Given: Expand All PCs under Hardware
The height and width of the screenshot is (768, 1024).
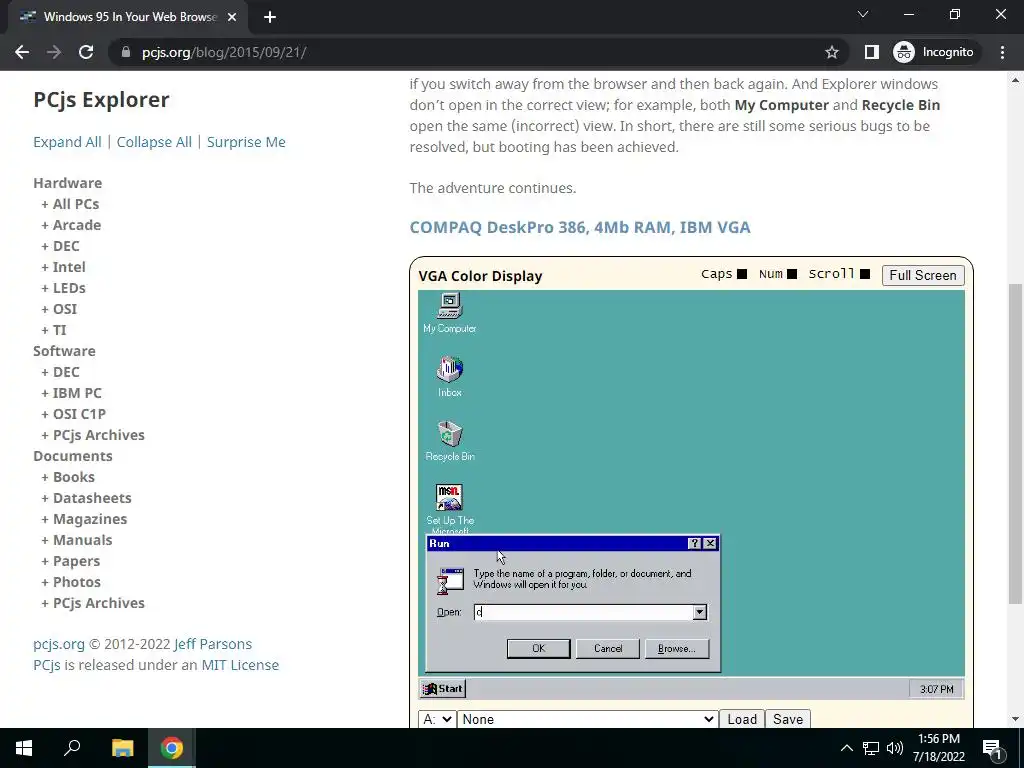Looking at the screenshot, I should 70,204.
